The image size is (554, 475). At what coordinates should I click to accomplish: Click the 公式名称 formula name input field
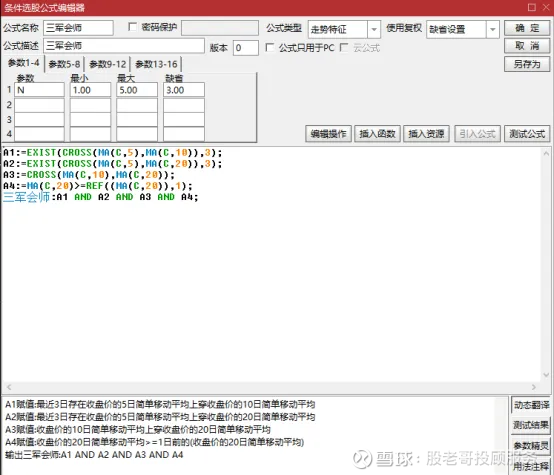78,28
